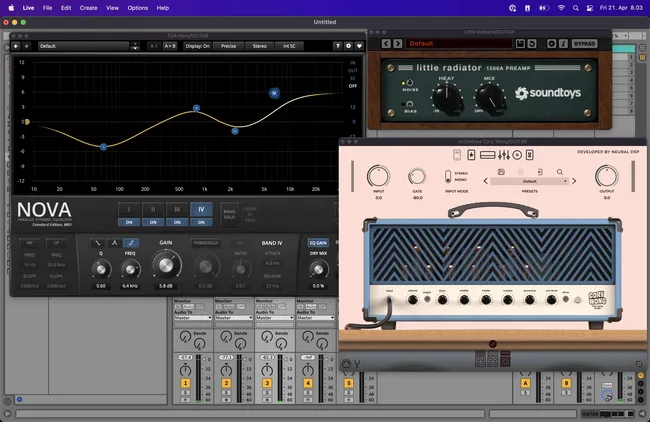Click Little Radiator BYPASS button
650x422 pixels.
pos(585,44)
